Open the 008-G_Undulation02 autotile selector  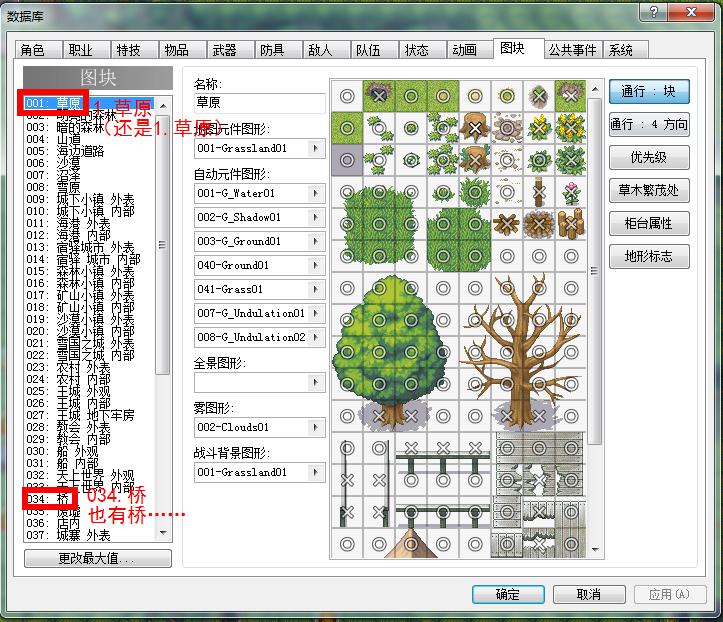[x=260, y=337]
